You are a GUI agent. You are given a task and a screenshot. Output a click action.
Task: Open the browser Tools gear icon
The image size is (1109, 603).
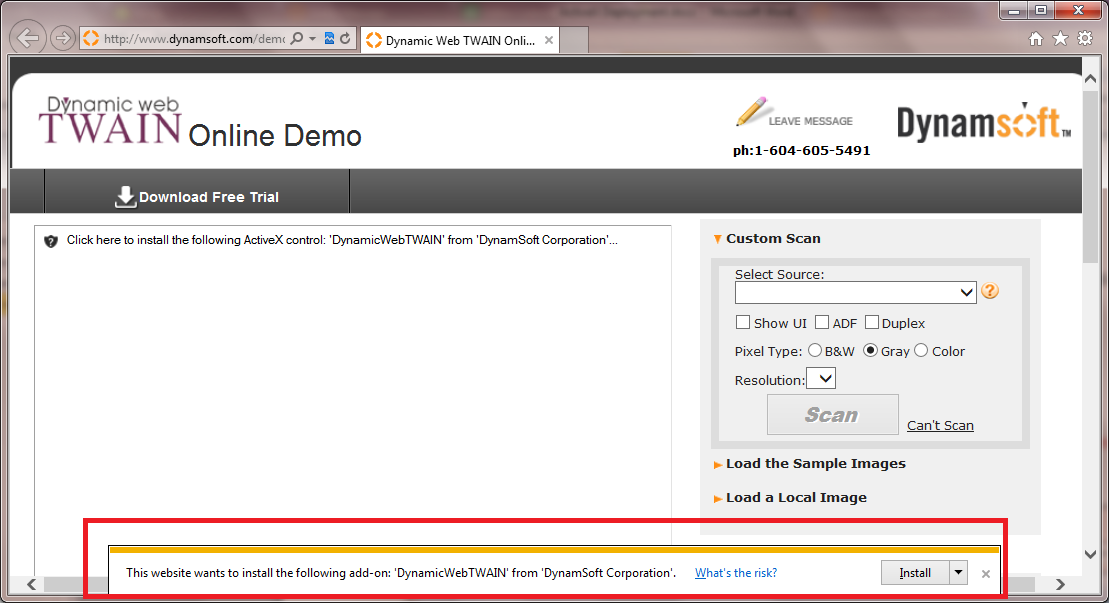tap(1085, 39)
